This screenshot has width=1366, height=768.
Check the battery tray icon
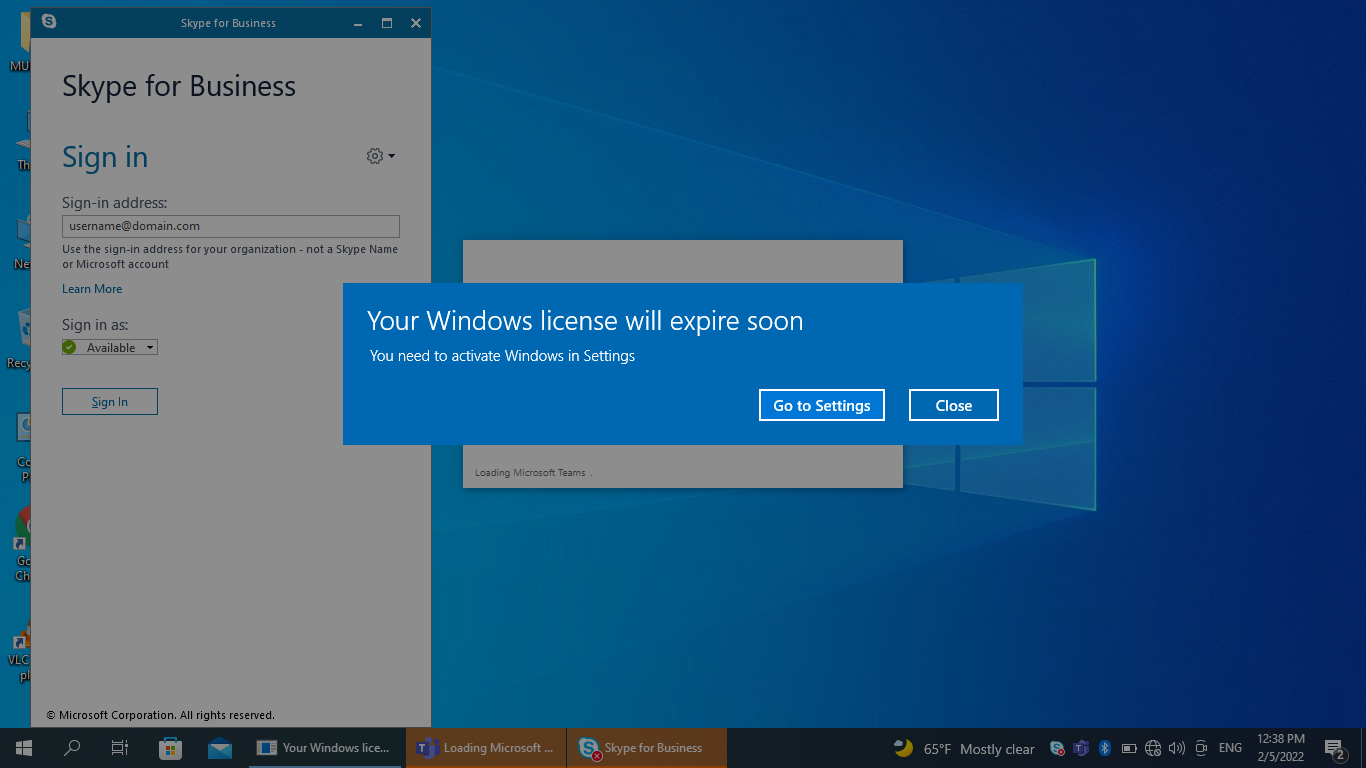(x=1129, y=748)
